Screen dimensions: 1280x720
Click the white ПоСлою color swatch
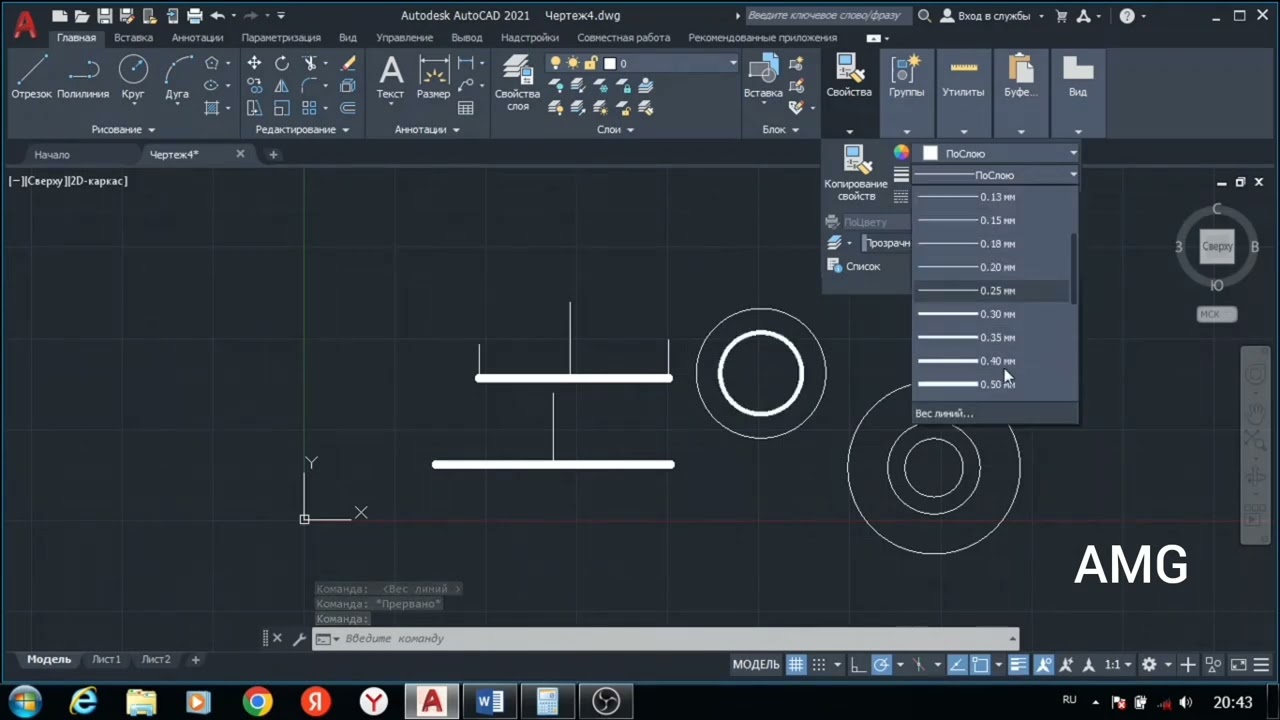tap(930, 153)
